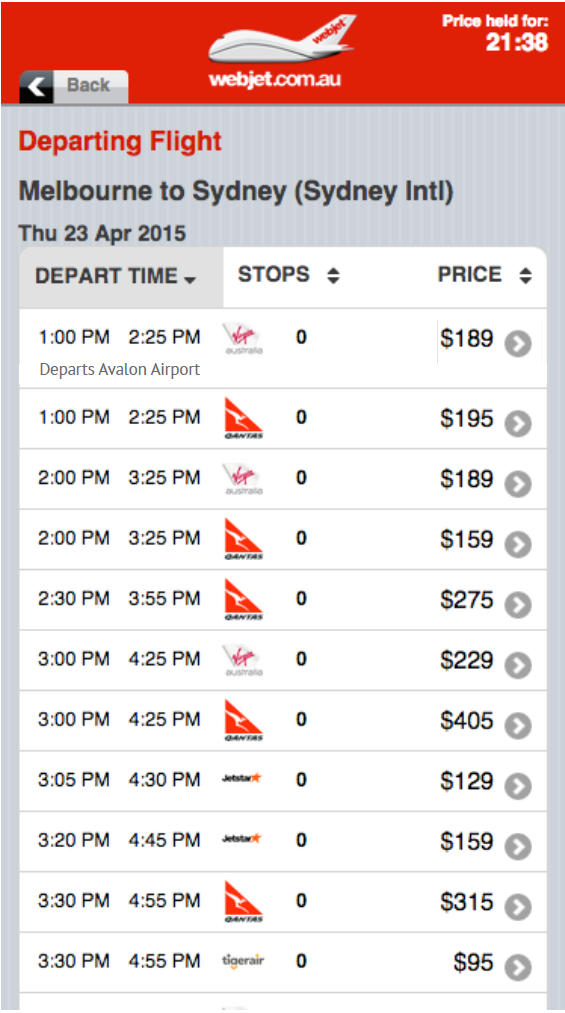The image size is (565, 1013).
Task: Select arrow for $95 Tigerair flight
Action: coord(518,968)
